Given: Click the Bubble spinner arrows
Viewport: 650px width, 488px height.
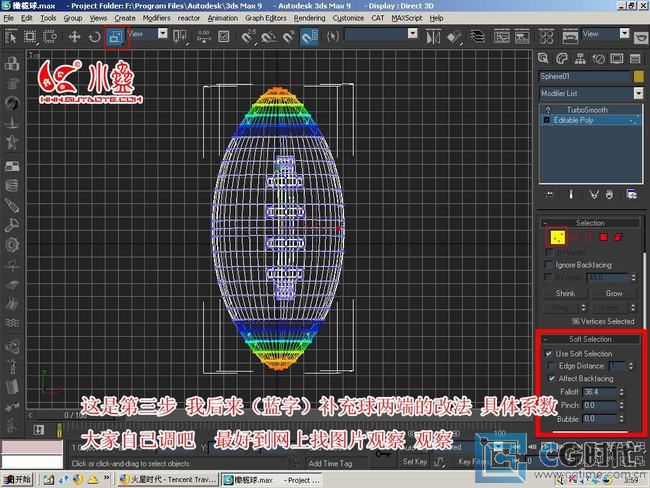Looking at the screenshot, I should pos(621,419).
